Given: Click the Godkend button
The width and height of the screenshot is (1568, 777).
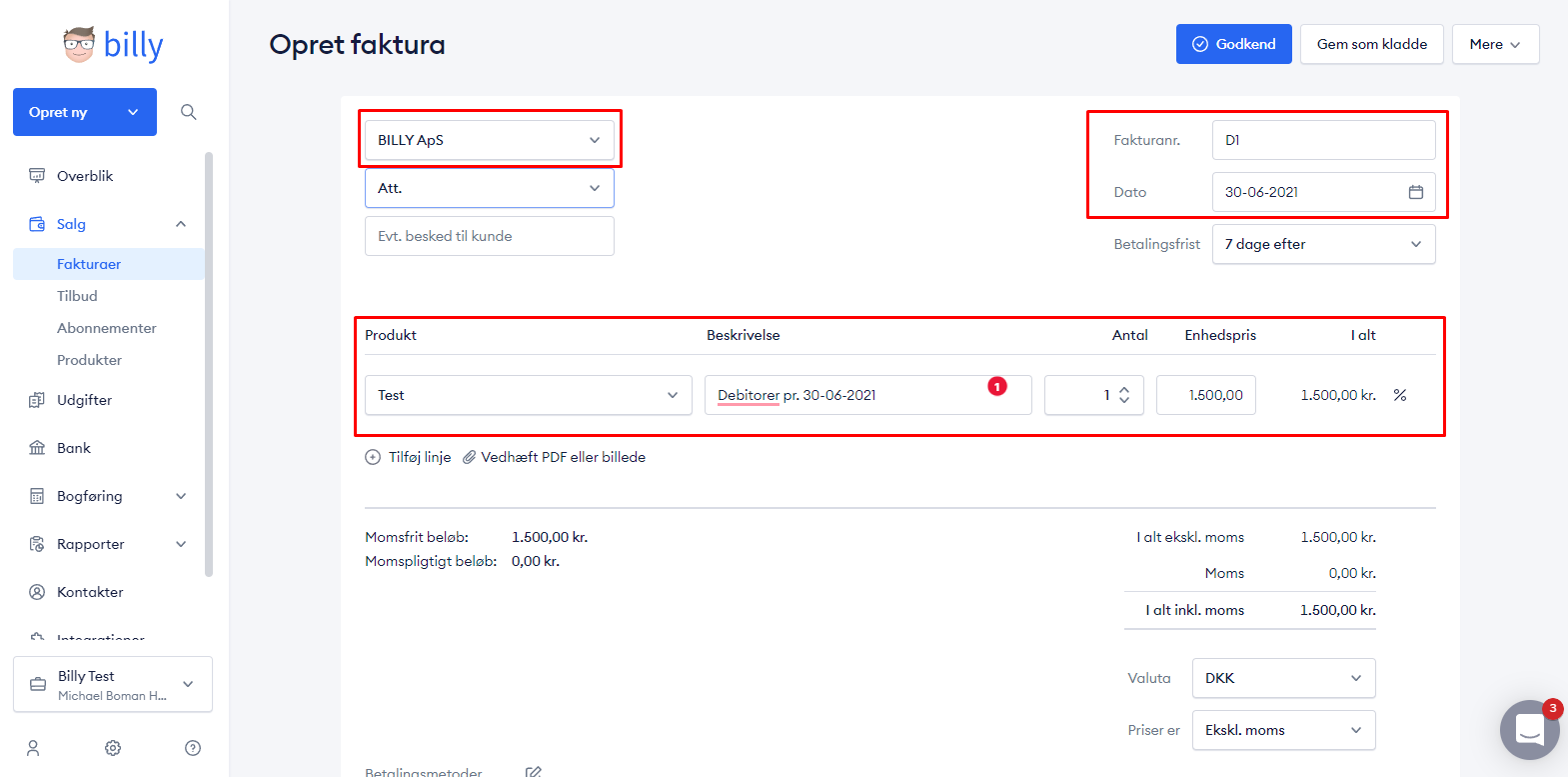Looking at the screenshot, I should (1234, 44).
